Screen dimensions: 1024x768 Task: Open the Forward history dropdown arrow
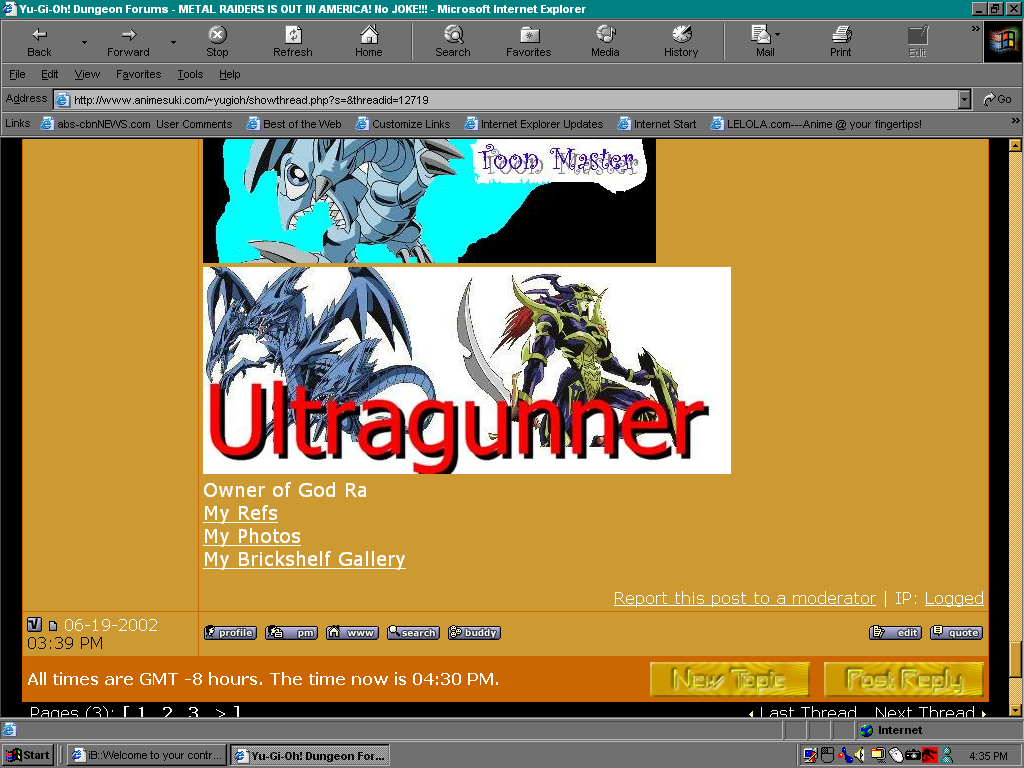[173, 42]
